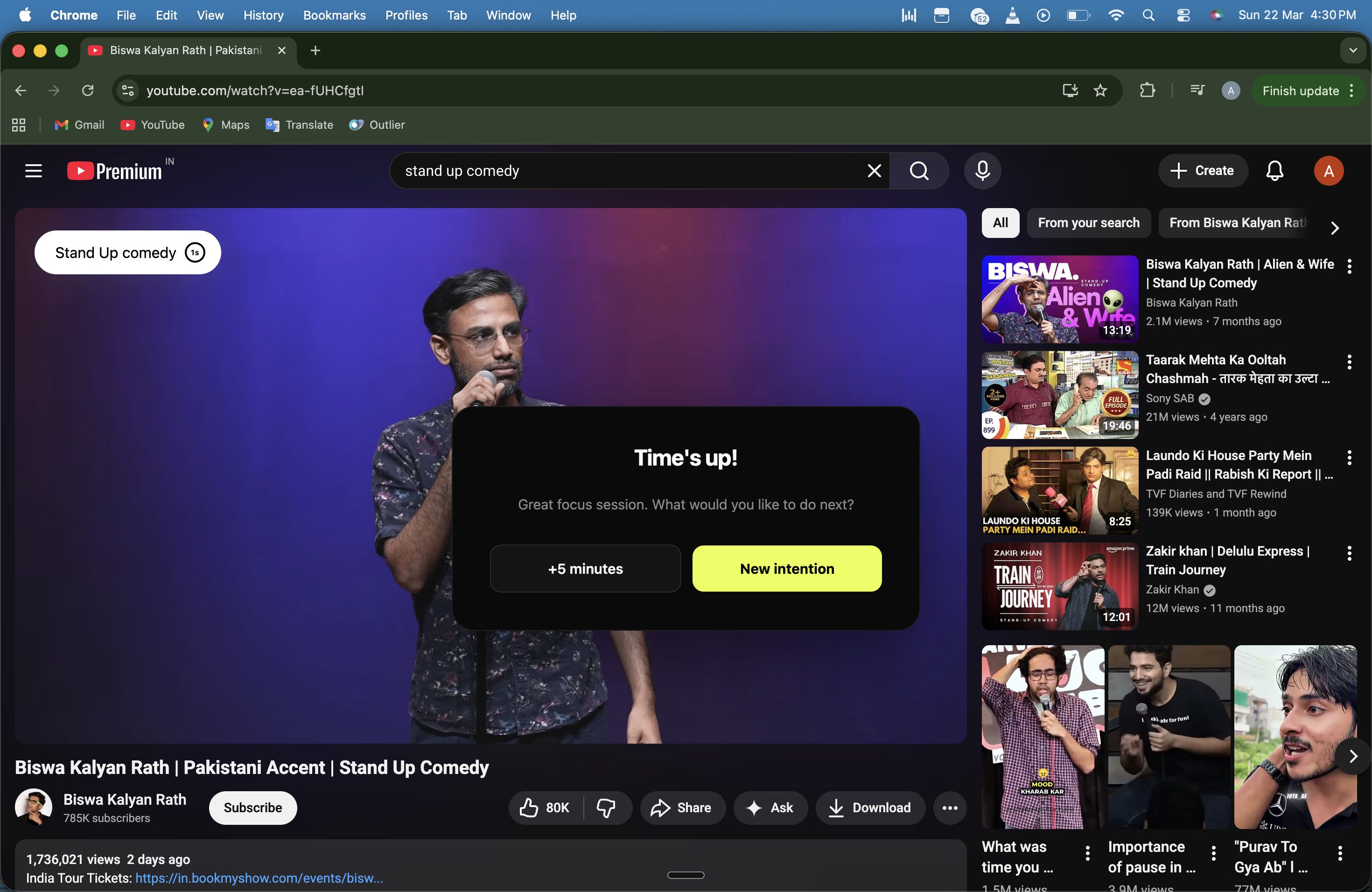Open Chrome extensions puzzle icon
1372x892 pixels.
click(x=1147, y=91)
